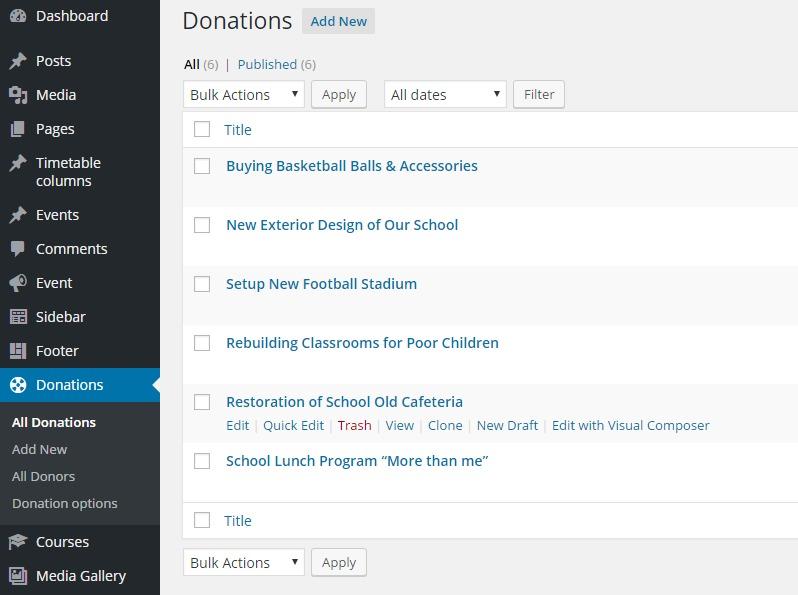Click the Pages icon in sidebar
Screen dimensions: 798x595
(18, 129)
